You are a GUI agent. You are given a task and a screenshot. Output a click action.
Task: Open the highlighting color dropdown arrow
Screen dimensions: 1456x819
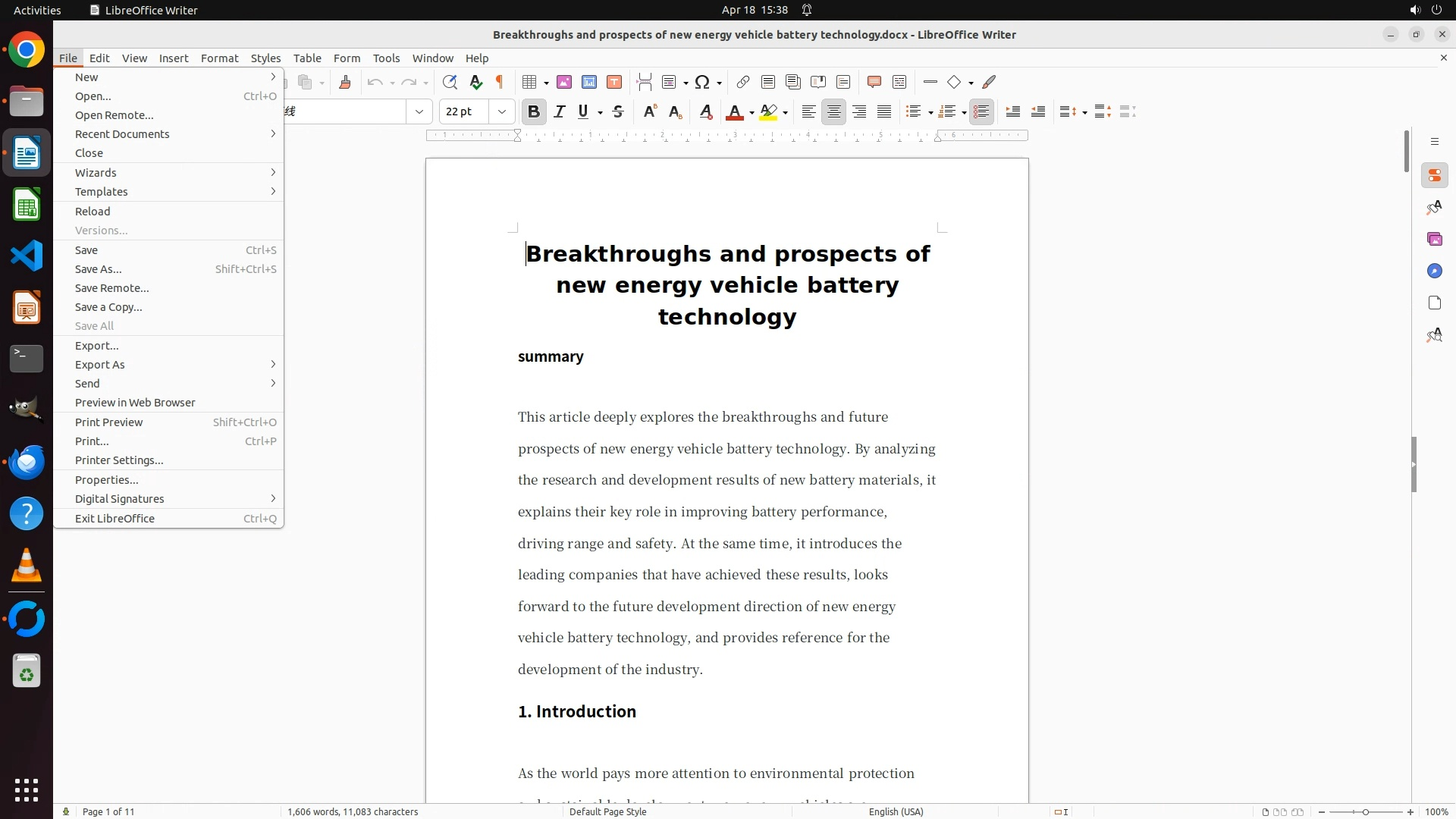[786, 112]
